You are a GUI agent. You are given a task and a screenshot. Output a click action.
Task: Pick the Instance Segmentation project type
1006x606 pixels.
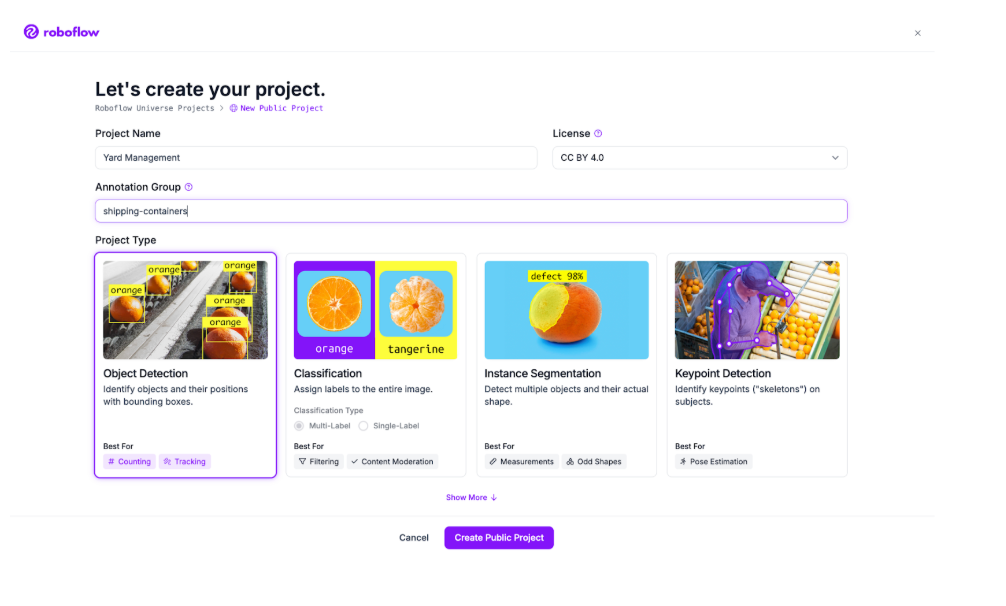[566, 365]
